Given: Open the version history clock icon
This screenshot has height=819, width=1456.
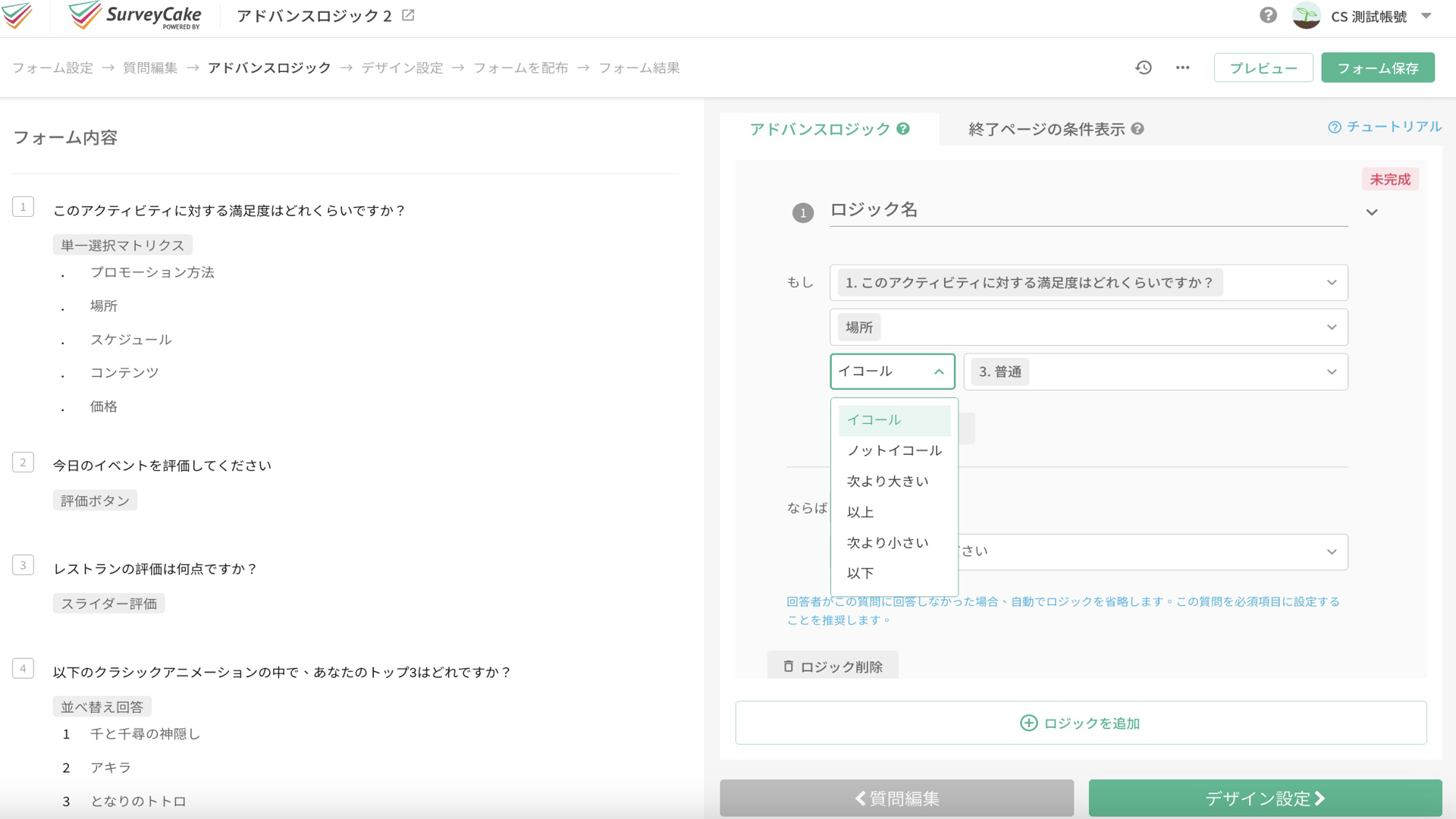Looking at the screenshot, I should (1144, 67).
